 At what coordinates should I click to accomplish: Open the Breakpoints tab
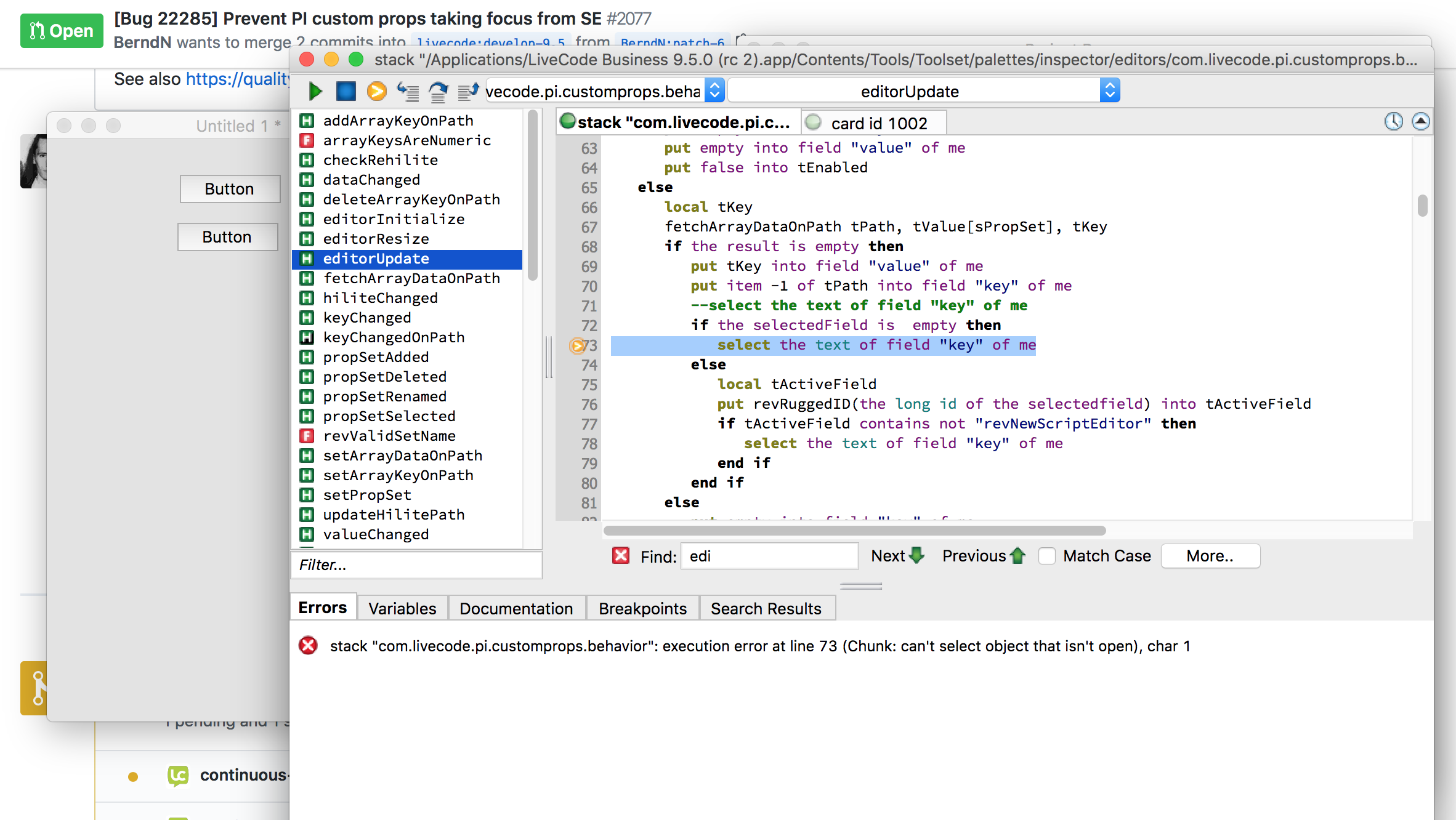click(642, 608)
